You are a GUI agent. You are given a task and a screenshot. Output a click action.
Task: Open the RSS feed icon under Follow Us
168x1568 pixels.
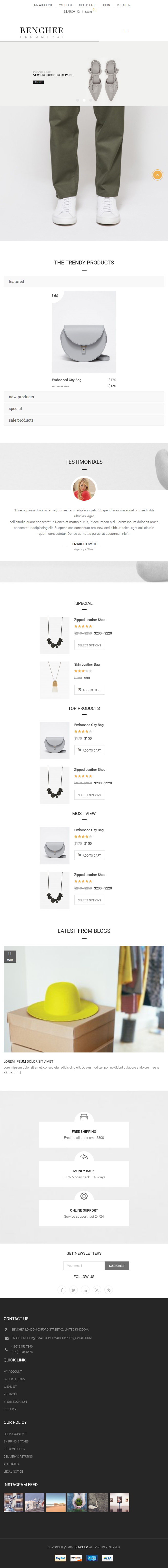(97, 1290)
